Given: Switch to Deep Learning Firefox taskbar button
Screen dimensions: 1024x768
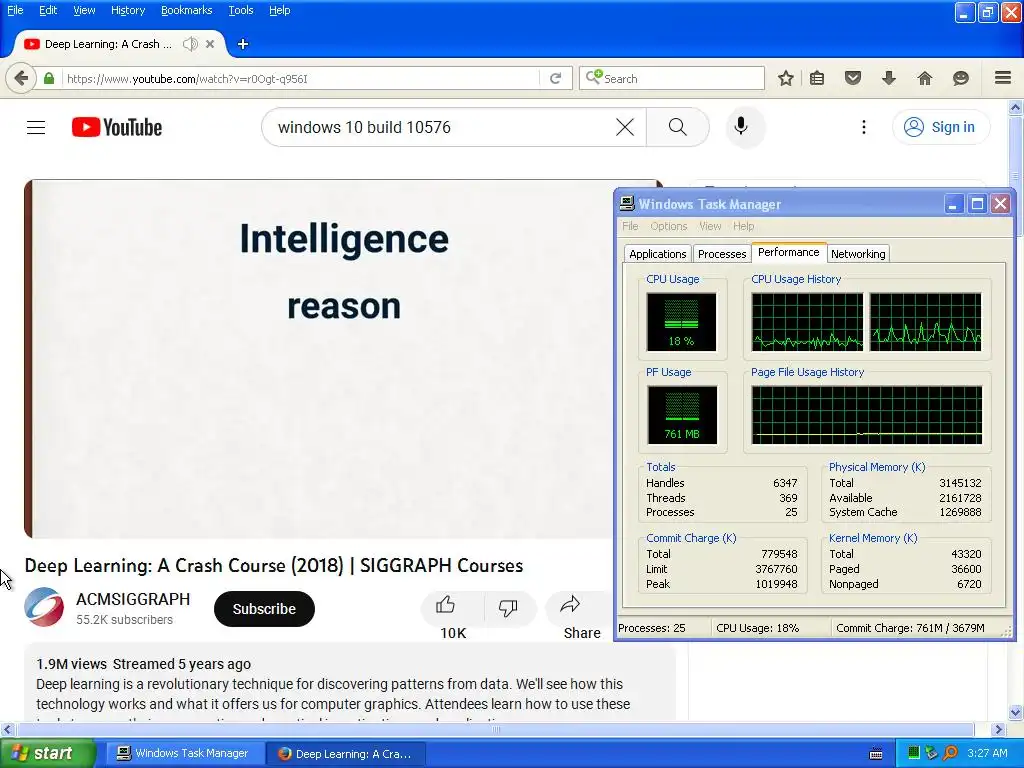Looking at the screenshot, I should click(x=347, y=753).
